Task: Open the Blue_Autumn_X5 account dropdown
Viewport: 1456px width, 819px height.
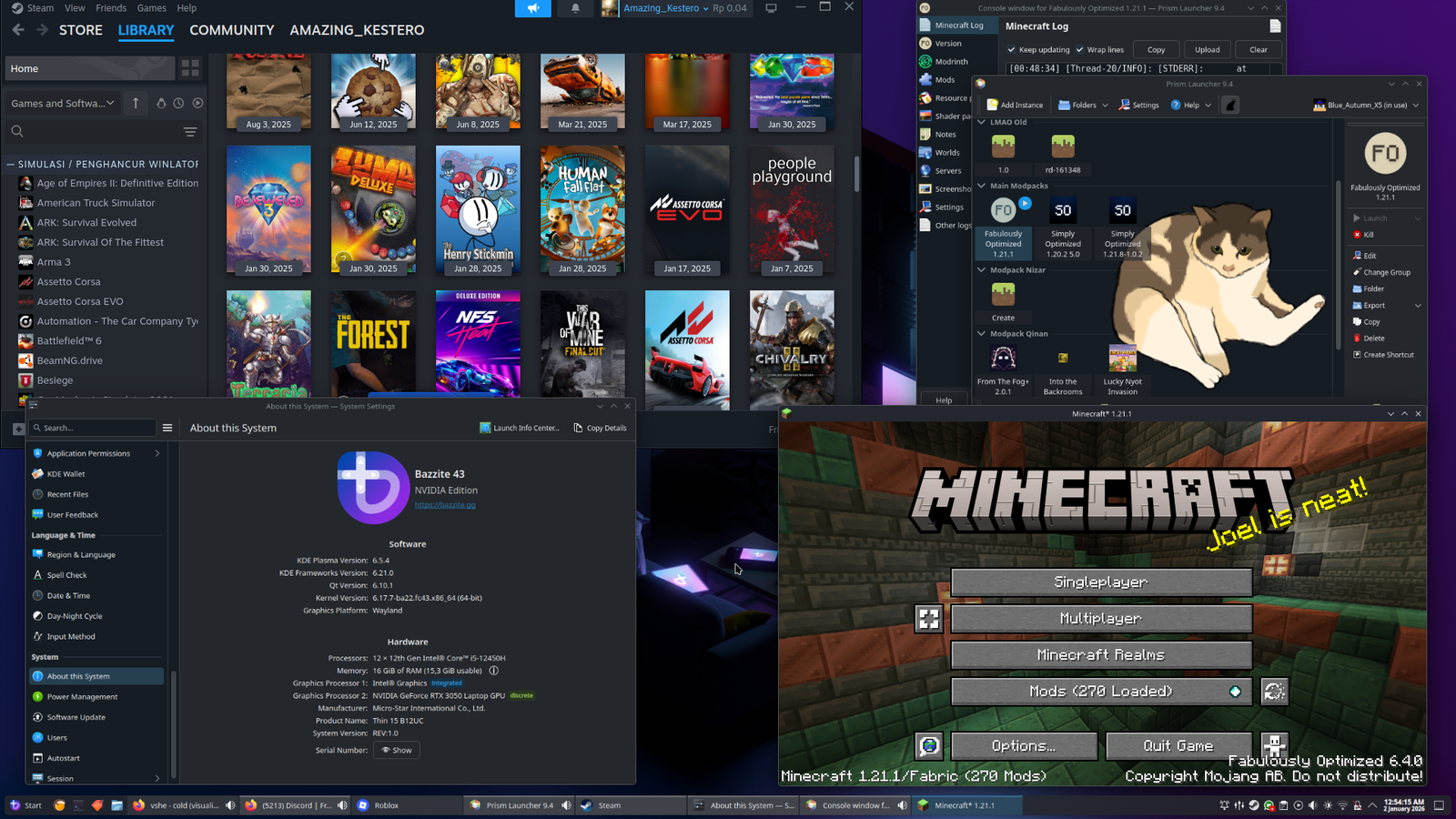Action: click(1413, 105)
